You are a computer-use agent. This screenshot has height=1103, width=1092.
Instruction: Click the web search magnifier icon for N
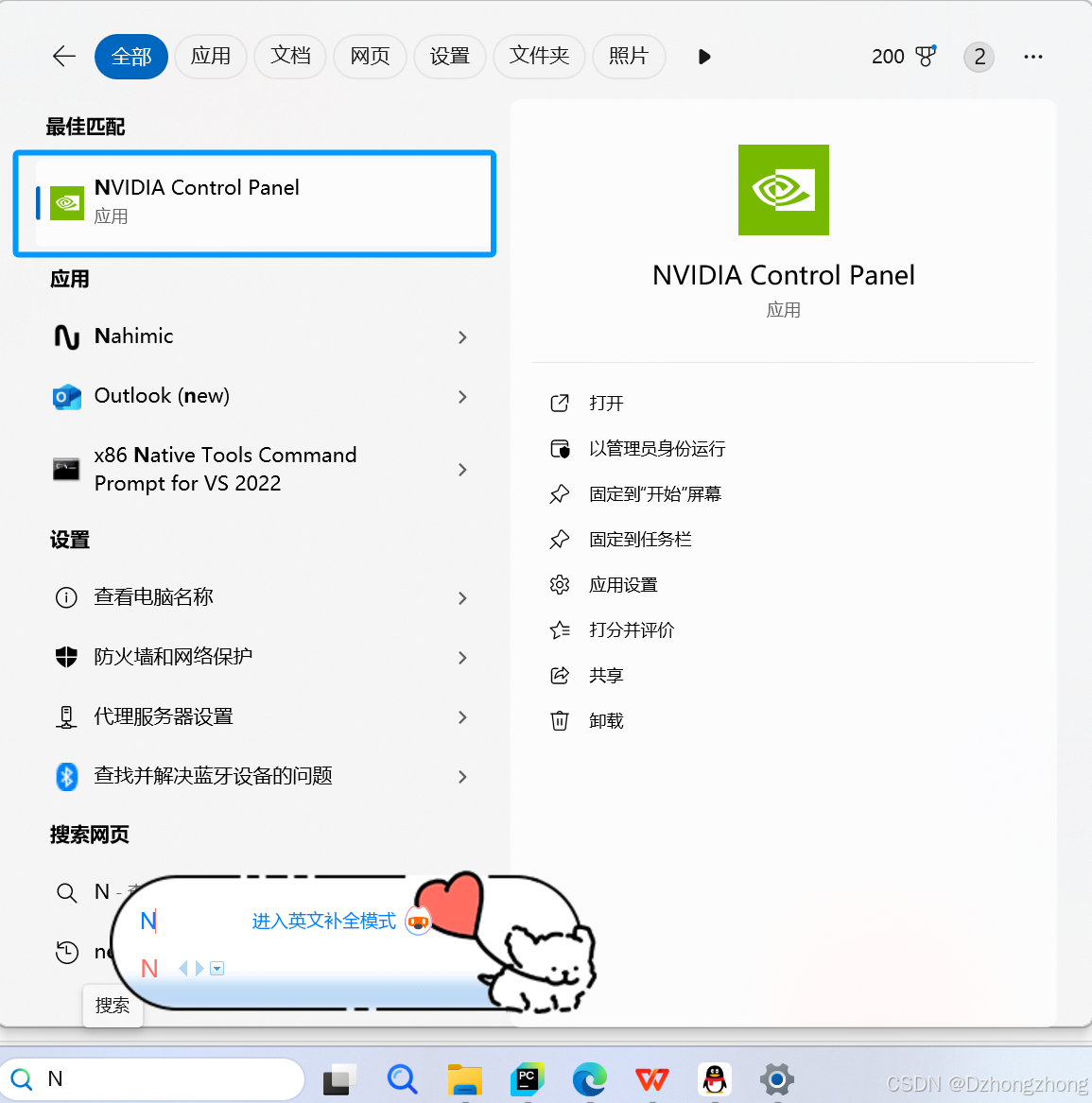point(67,892)
